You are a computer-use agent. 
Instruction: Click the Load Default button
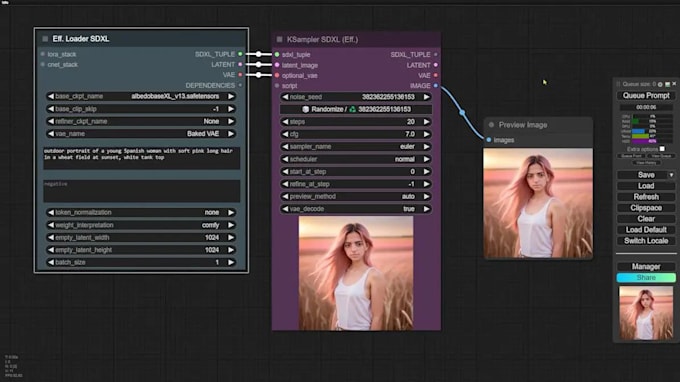point(646,230)
